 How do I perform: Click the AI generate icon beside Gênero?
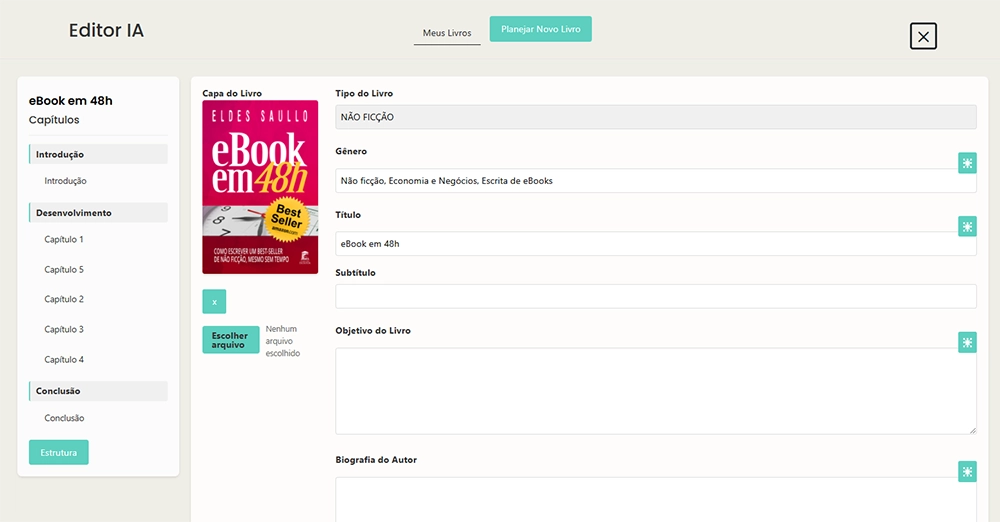[x=967, y=163]
